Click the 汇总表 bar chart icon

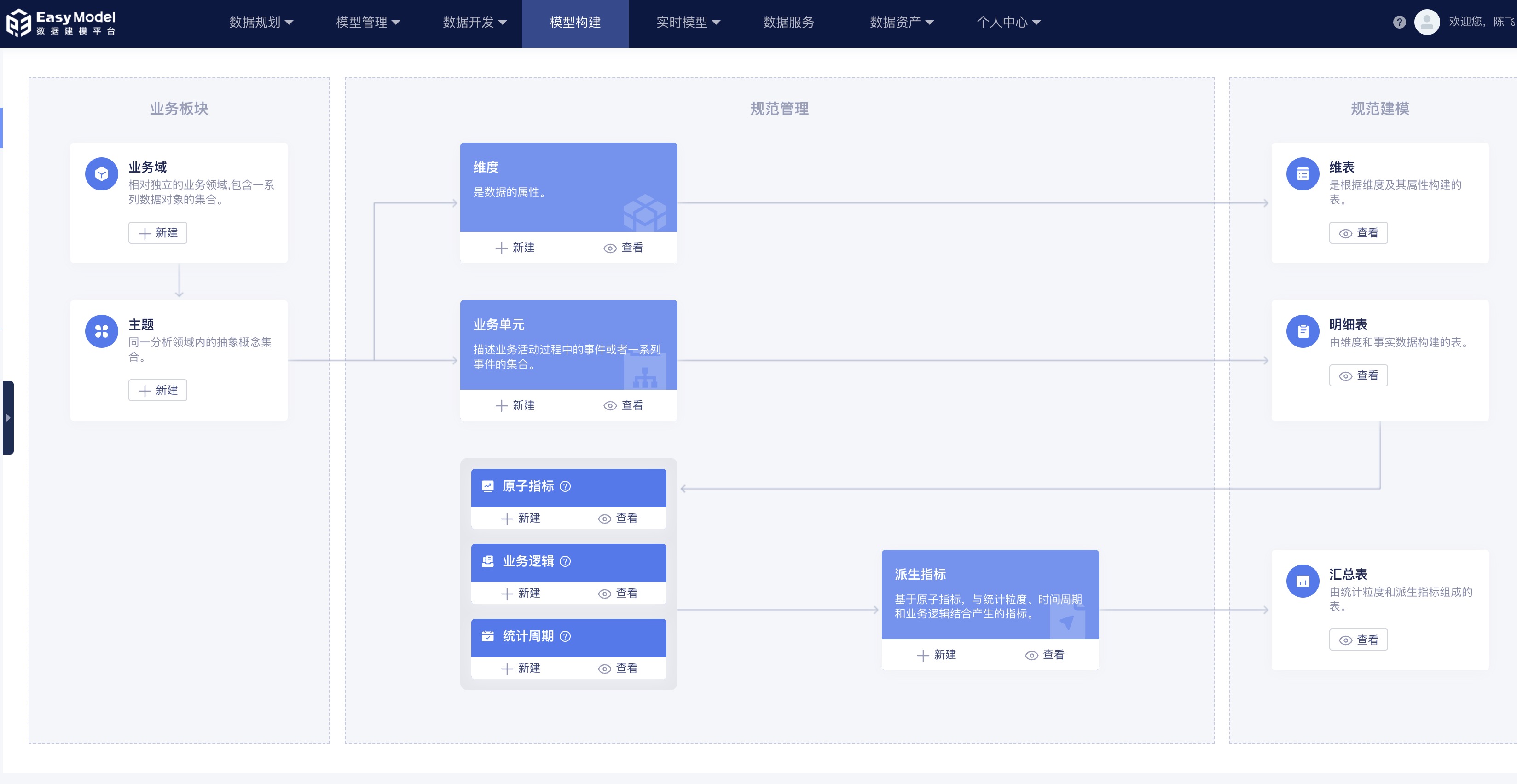(1303, 581)
